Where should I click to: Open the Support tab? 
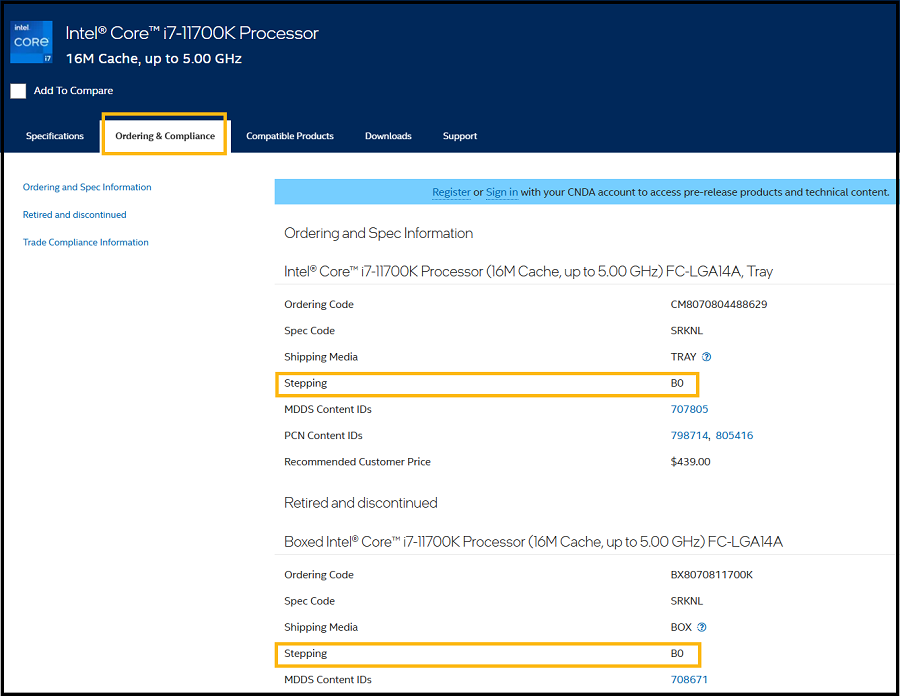460,136
